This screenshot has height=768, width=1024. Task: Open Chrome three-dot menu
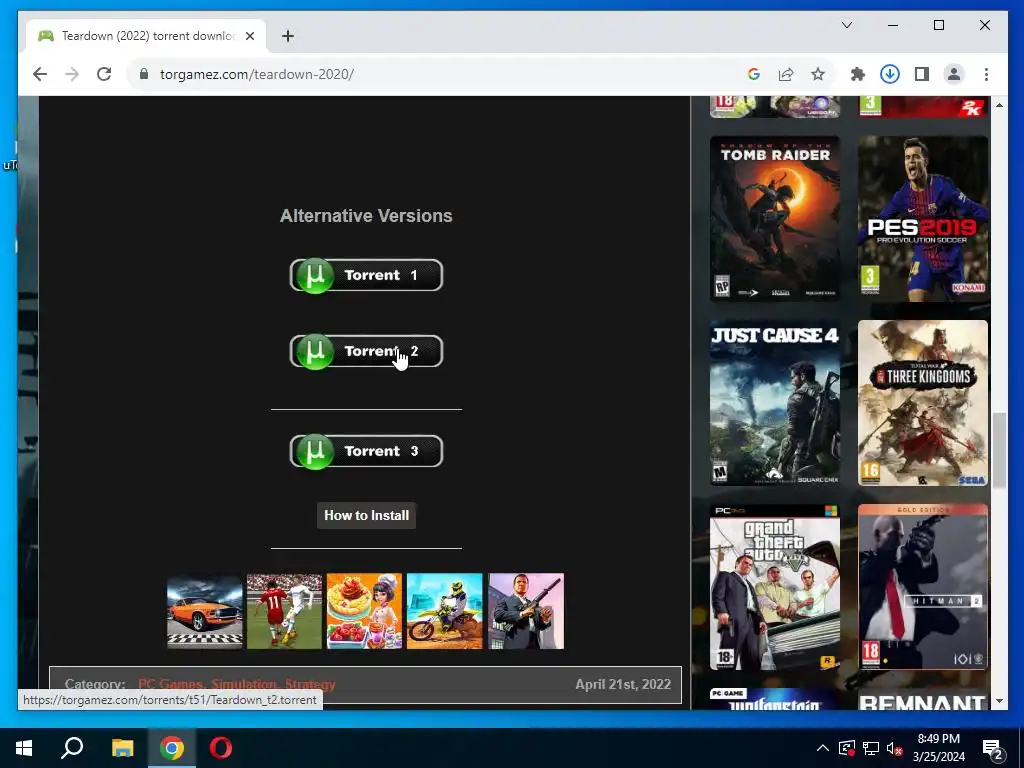click(x=986, y=74)
